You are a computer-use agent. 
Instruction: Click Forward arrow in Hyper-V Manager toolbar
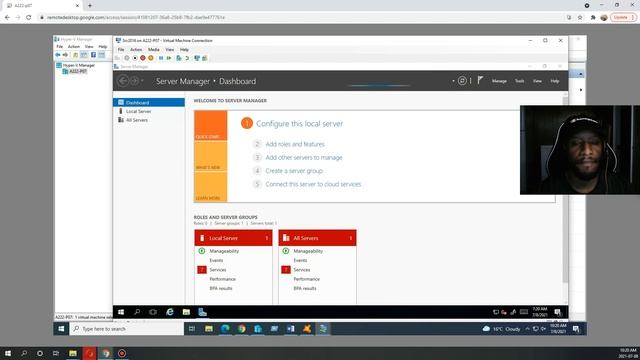pyautogui.click(x=65, y=55)
